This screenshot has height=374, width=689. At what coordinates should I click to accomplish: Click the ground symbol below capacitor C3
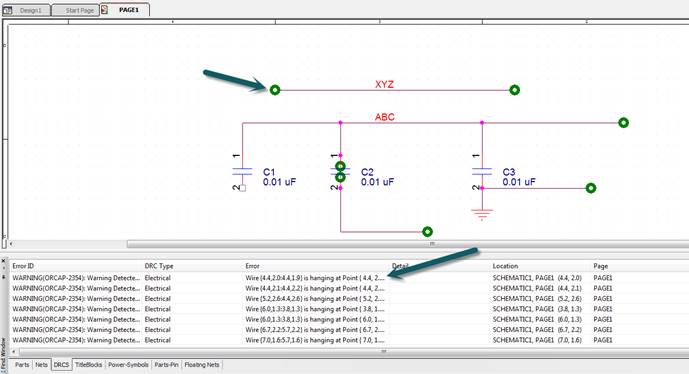point(482,214)
